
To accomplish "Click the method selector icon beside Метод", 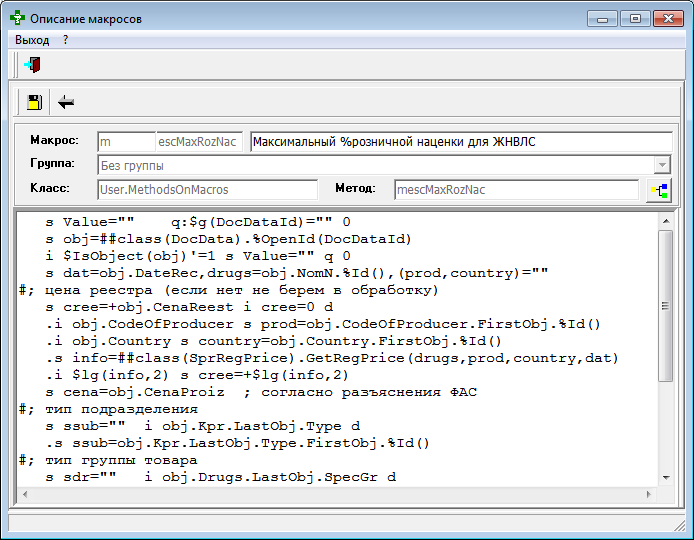I will pos(657,189).
